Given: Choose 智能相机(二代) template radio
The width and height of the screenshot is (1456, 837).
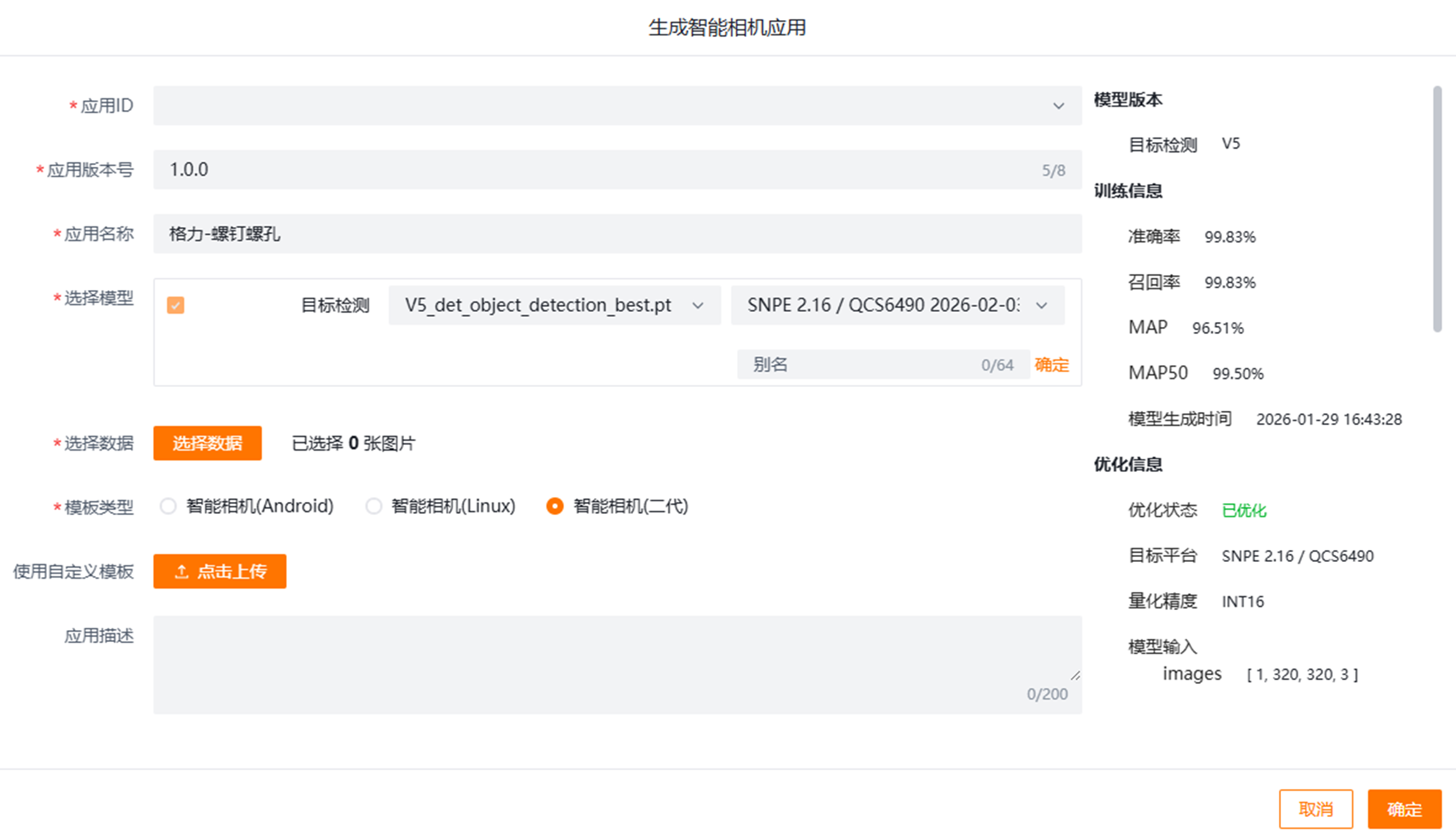Looking at the screenshot, I should tap(555, 506).
